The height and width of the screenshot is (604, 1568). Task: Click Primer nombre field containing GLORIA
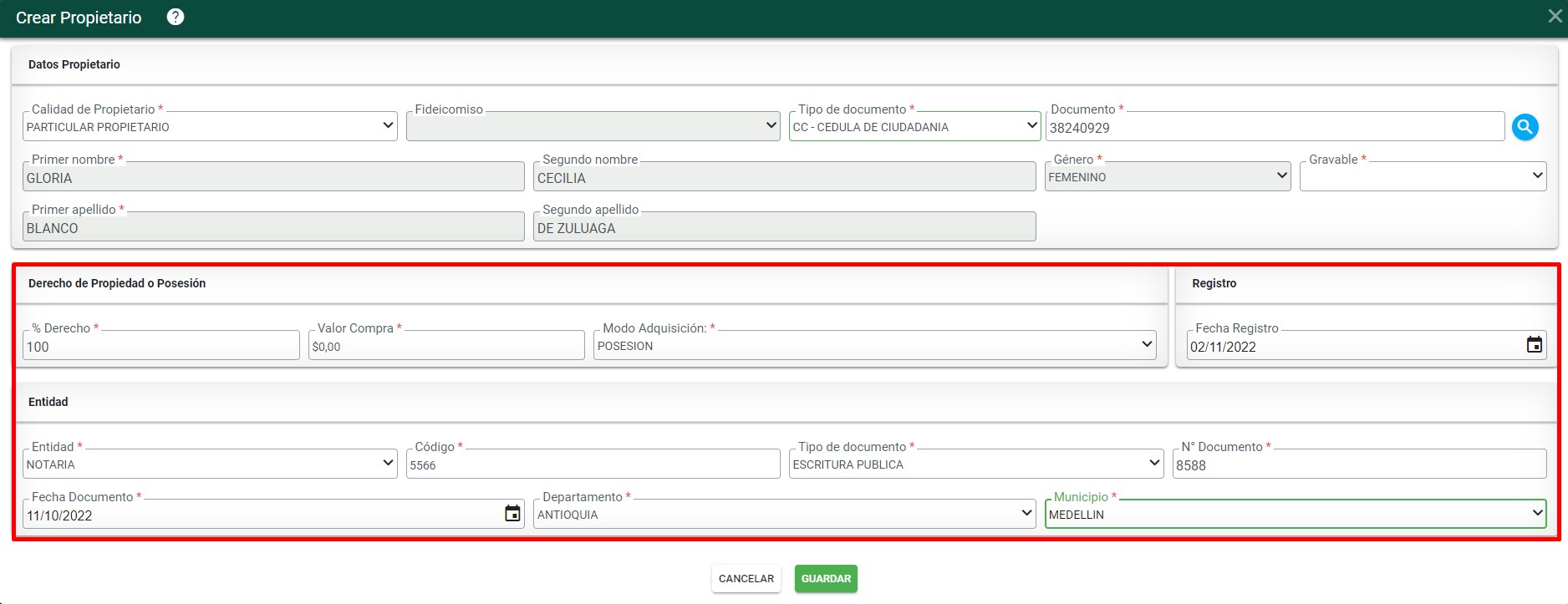pyautogui.click(x=273, y=177)
